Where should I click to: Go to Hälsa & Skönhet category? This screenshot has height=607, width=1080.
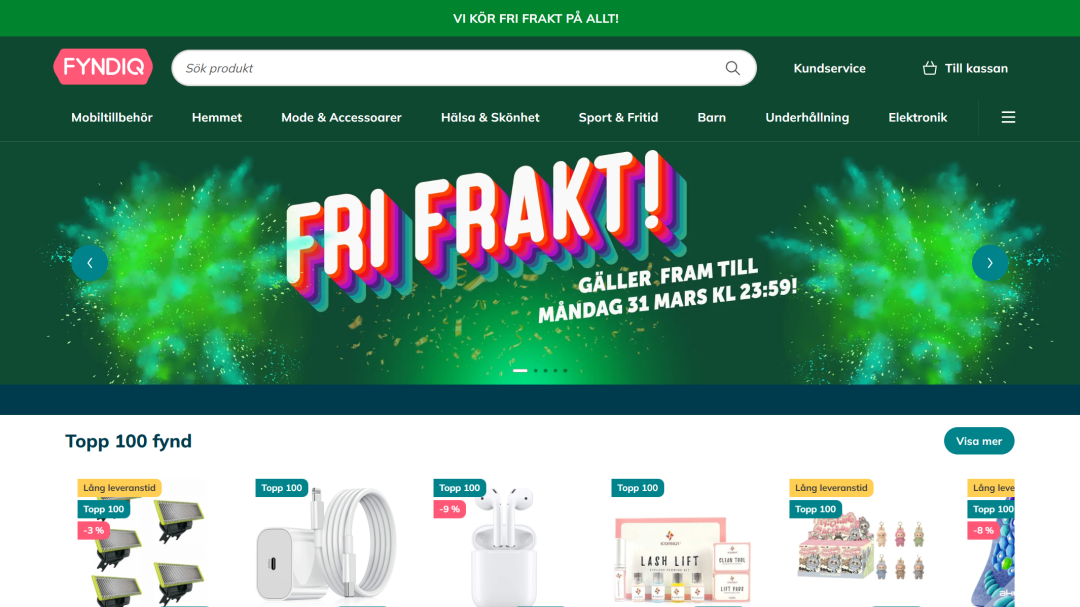click(x=490, y=117)
